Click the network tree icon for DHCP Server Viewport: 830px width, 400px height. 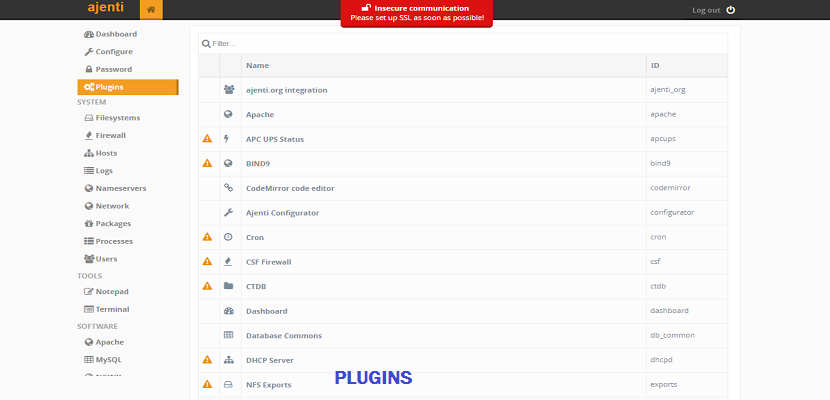click(229, 360)
